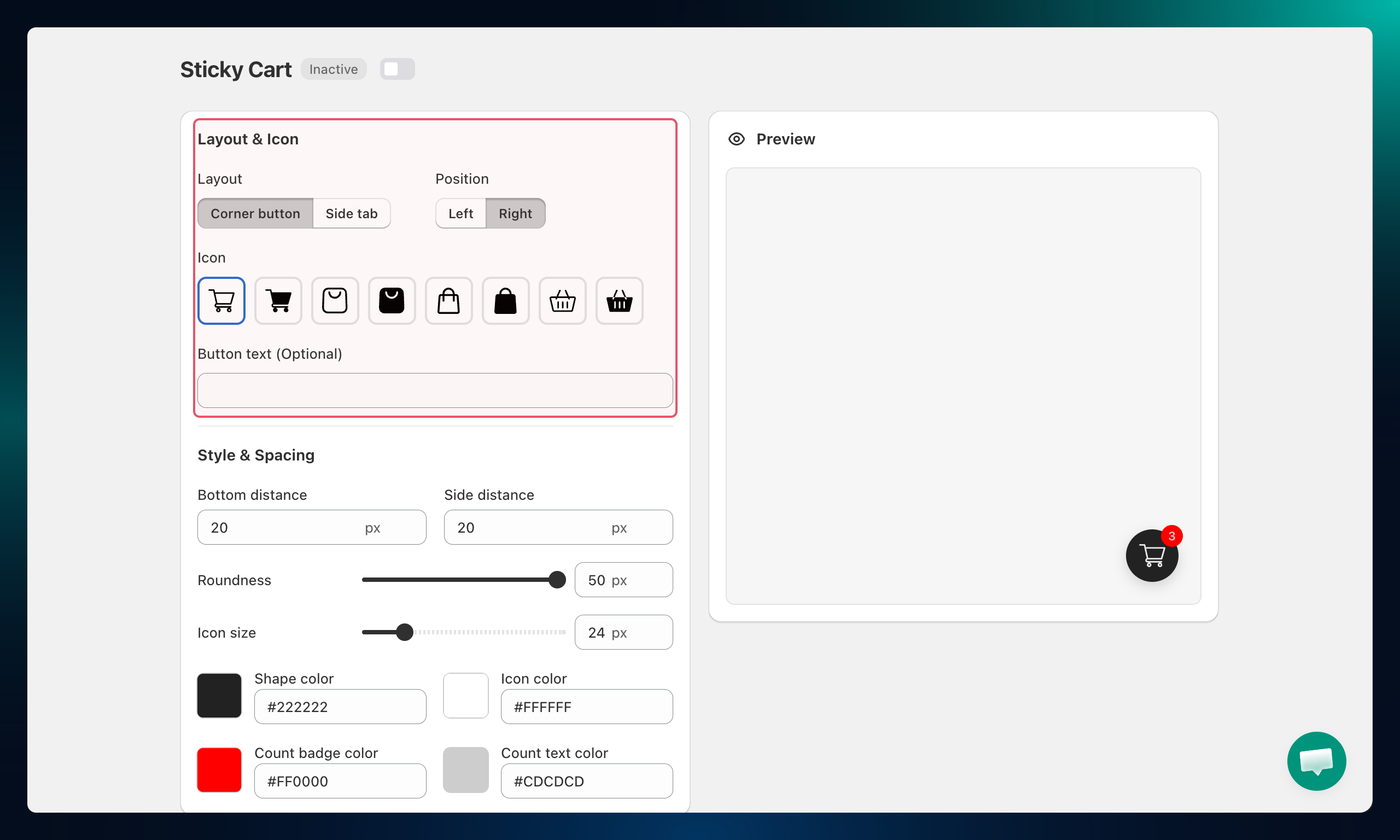Switch layout to Side tab
Screen dimensions: 1400x840
[x=352, y=213]
